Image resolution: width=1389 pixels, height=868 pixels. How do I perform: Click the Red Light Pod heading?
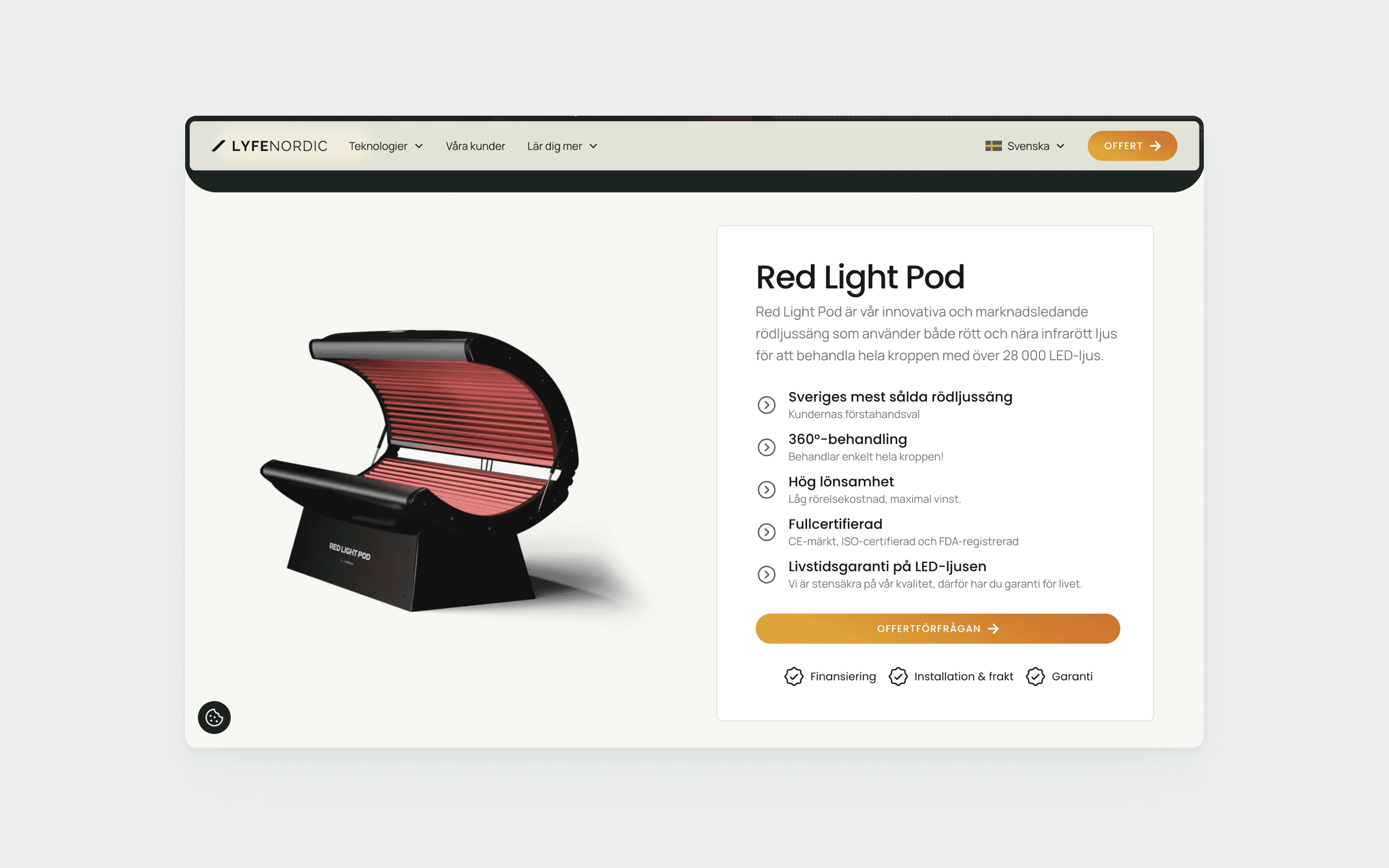pos(860,277)
